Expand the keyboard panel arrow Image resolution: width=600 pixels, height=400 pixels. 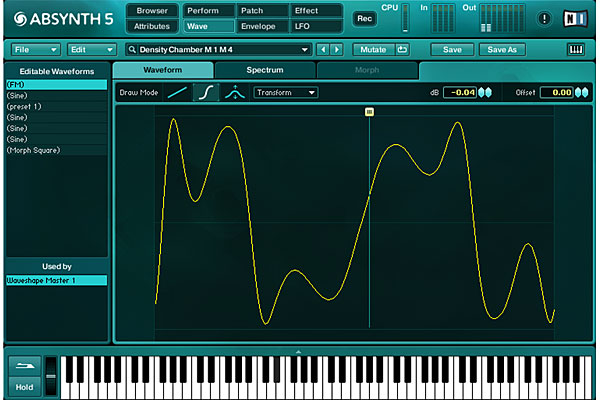point(298,352)
